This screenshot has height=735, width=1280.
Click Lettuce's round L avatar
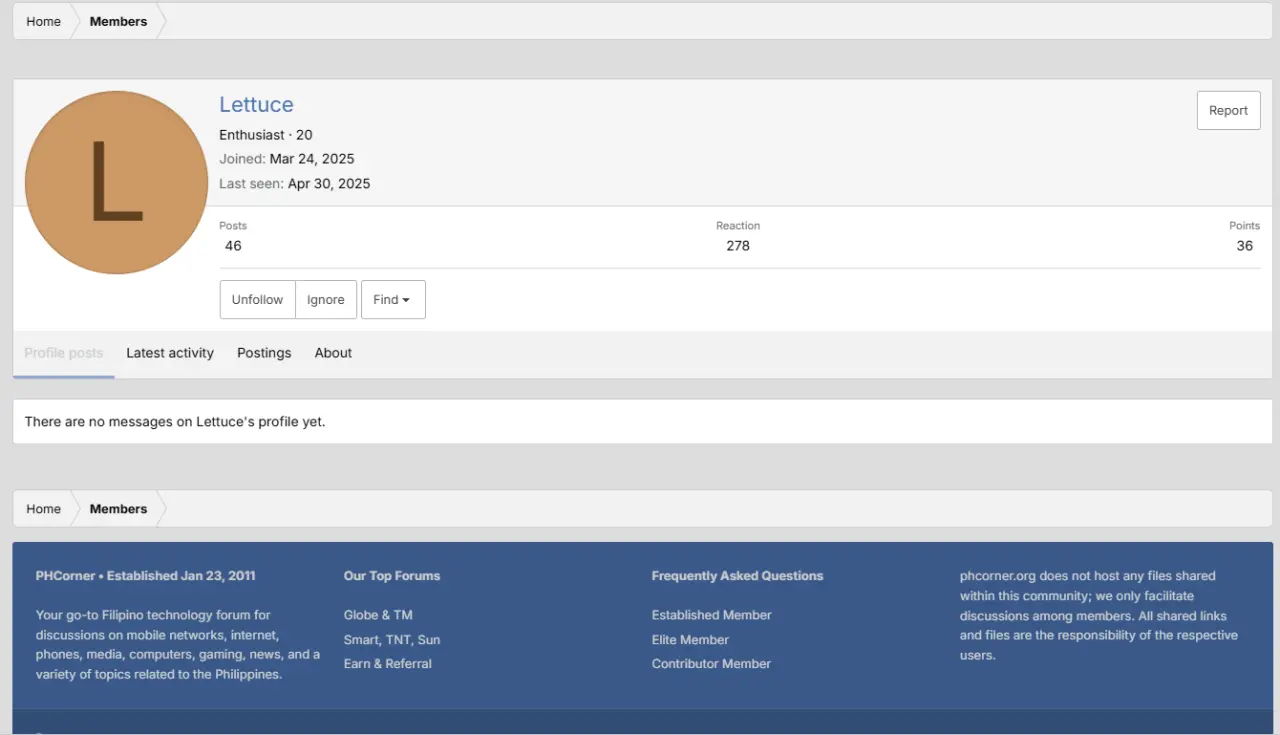tap(116, 182)
